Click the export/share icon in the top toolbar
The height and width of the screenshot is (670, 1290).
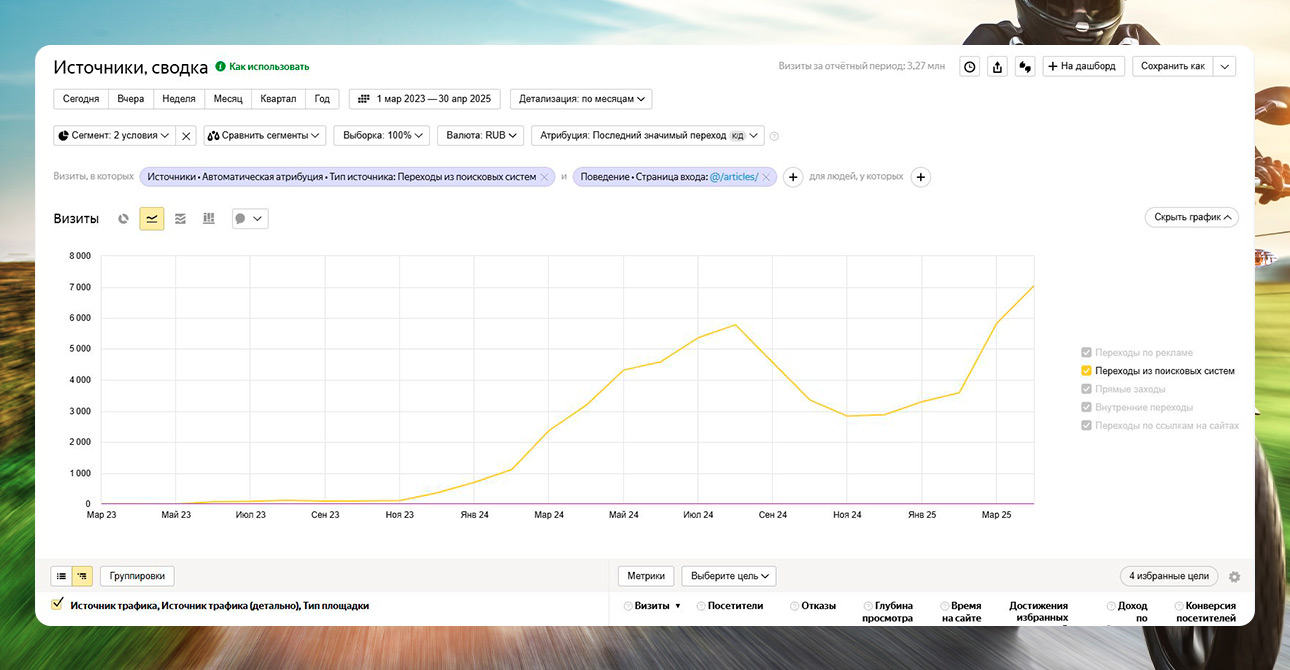(x=996, y=66)
